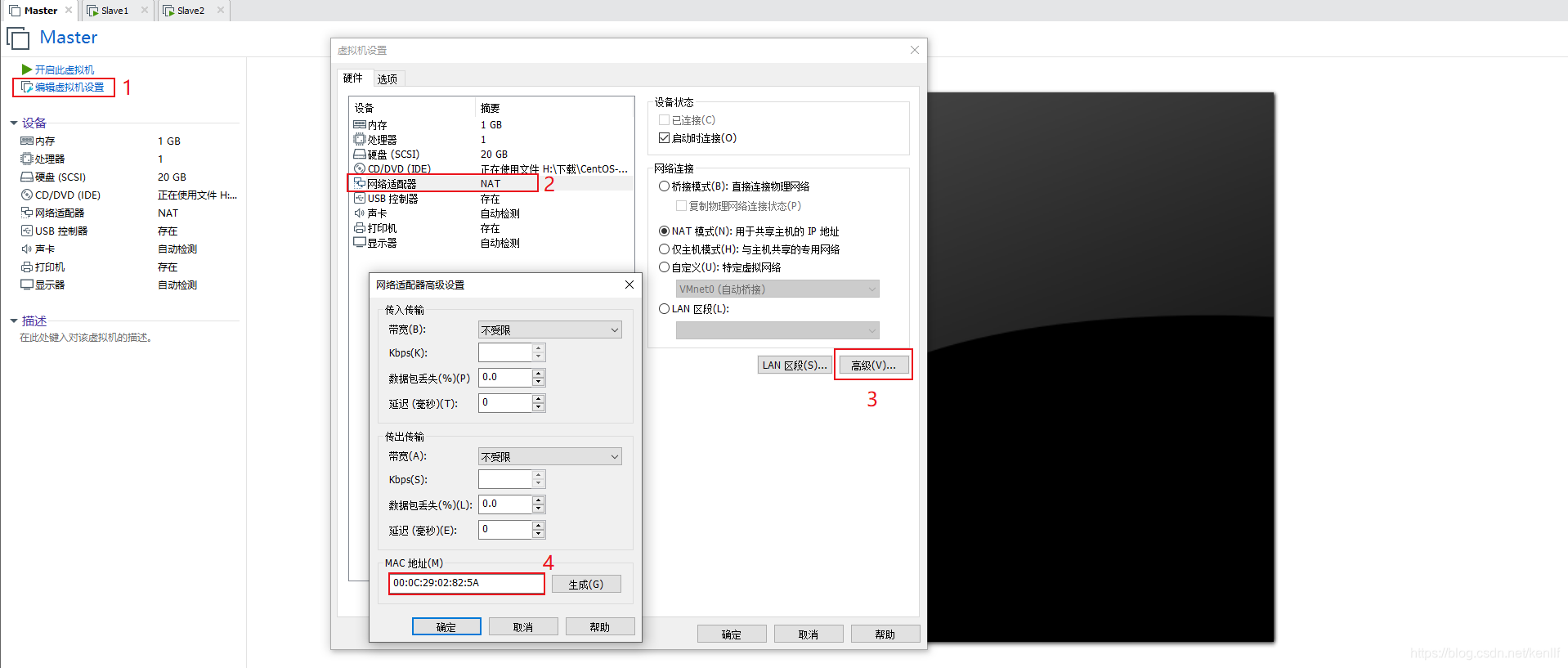Viewport: 1568px width, 668px height.
Task: Click 生成(G) MAC address button
Action: click(x=586, y=584)
